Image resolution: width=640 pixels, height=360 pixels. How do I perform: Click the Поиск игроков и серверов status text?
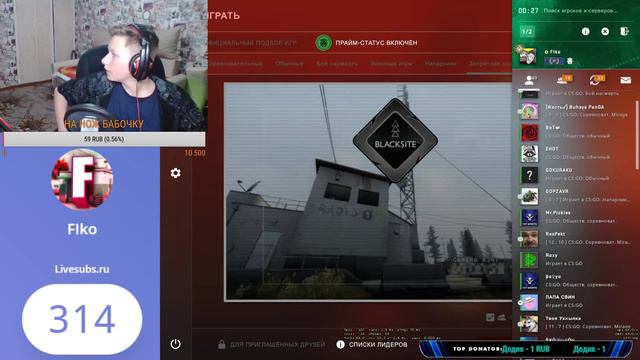[580, 11]
